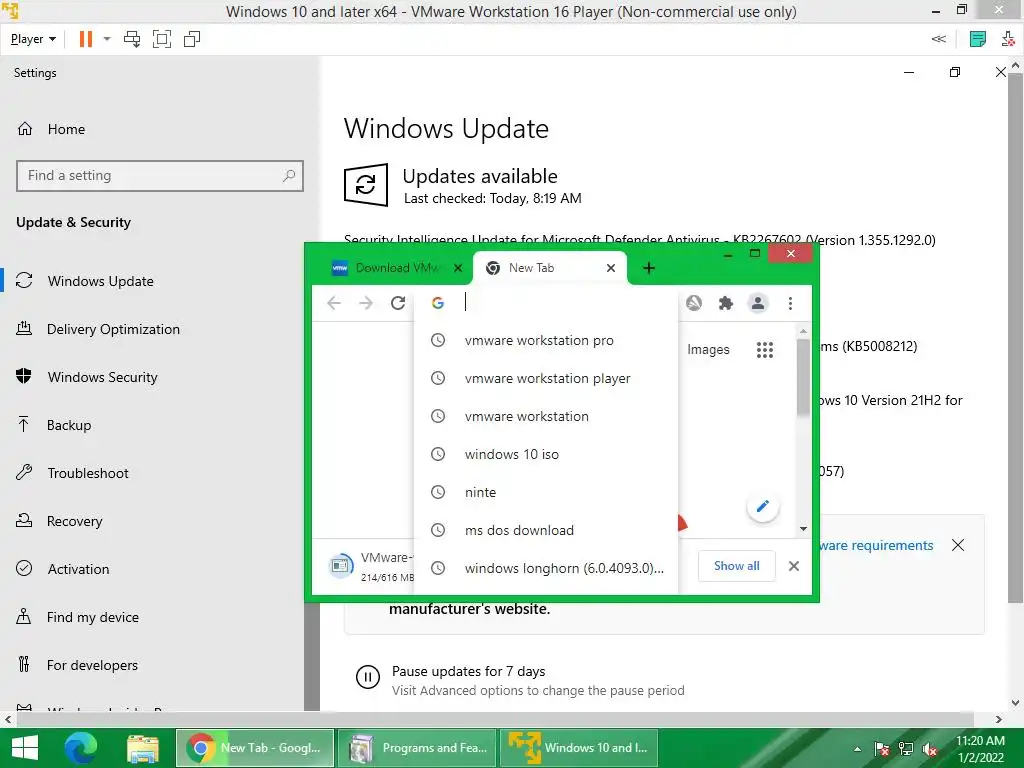Viewport: 1024px width, 768px height.
Task: Open a new Chrome tab with plus
Action: point(648,268)
